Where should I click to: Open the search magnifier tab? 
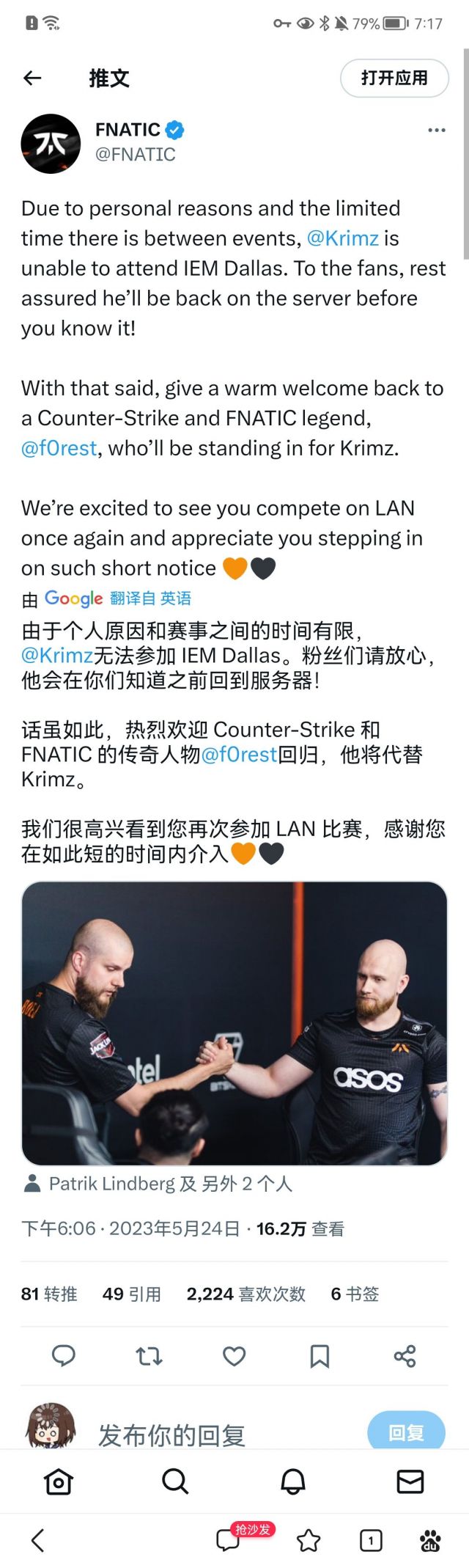[x=175, y=1482]
